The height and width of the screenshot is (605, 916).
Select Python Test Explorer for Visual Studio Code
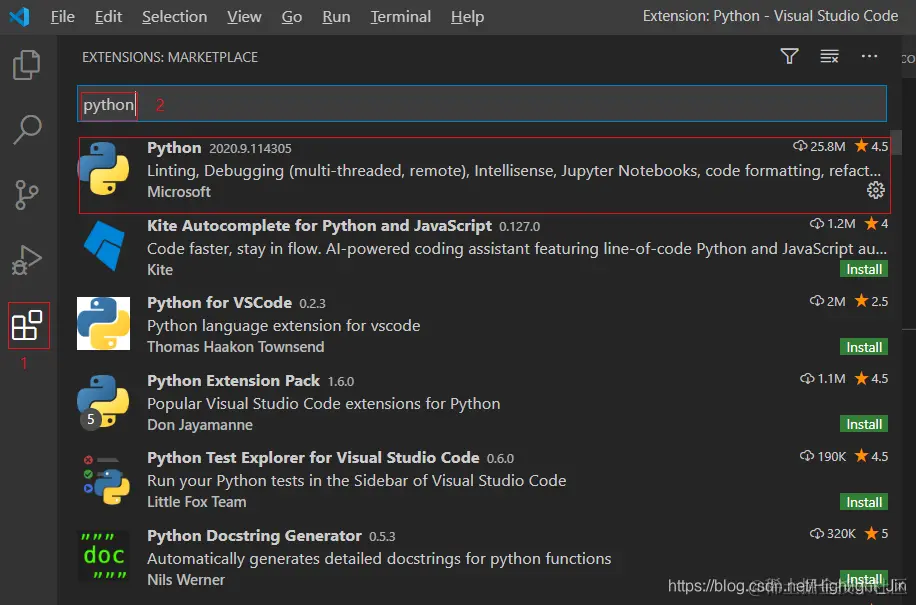tap(313, 457)
